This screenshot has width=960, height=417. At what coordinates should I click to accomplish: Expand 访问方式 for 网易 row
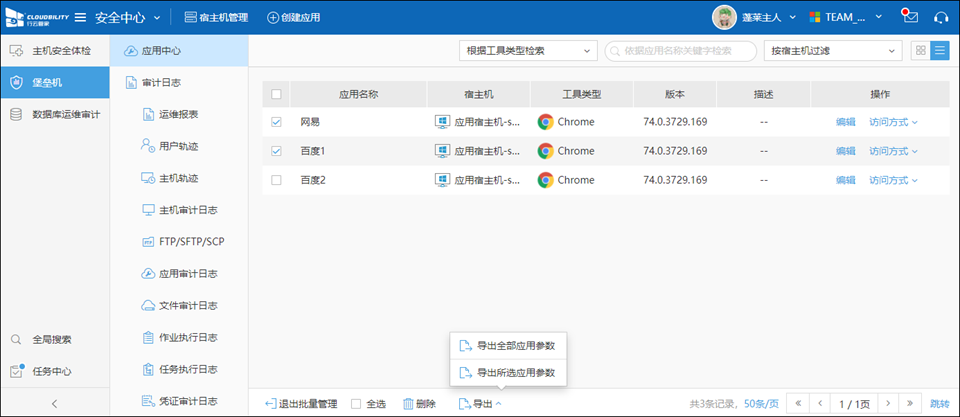pos(893,122)
